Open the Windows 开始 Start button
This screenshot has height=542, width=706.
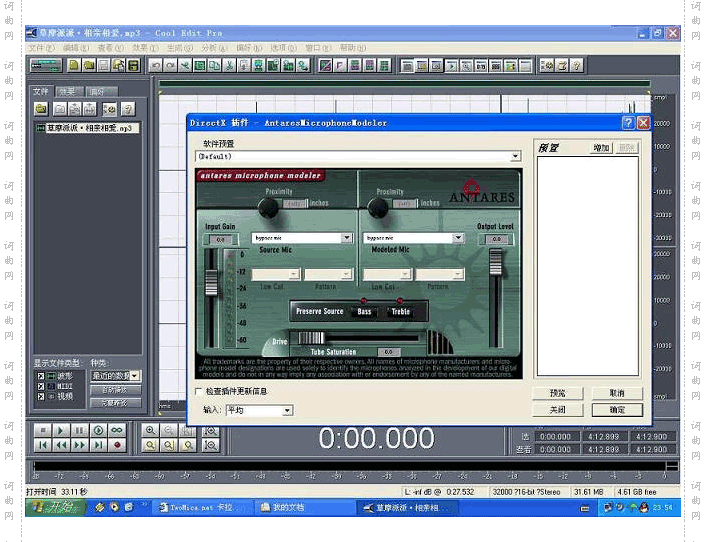click(x=56, y=507)
